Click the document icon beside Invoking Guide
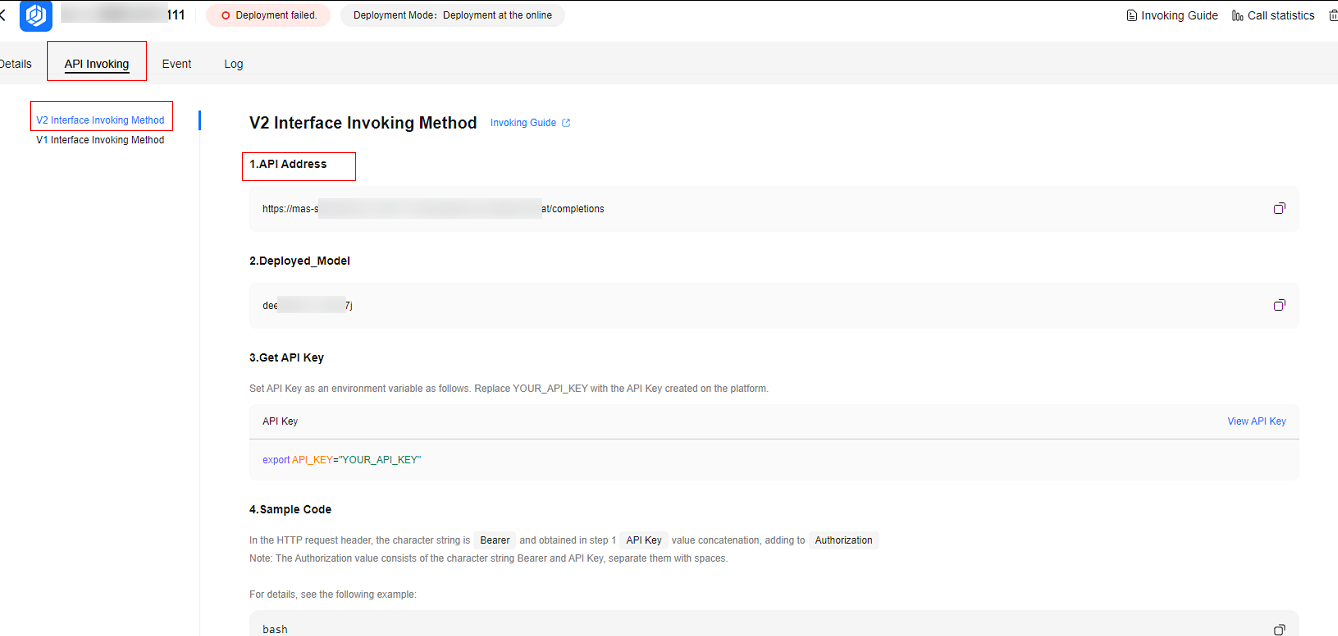 point(1132,15)
